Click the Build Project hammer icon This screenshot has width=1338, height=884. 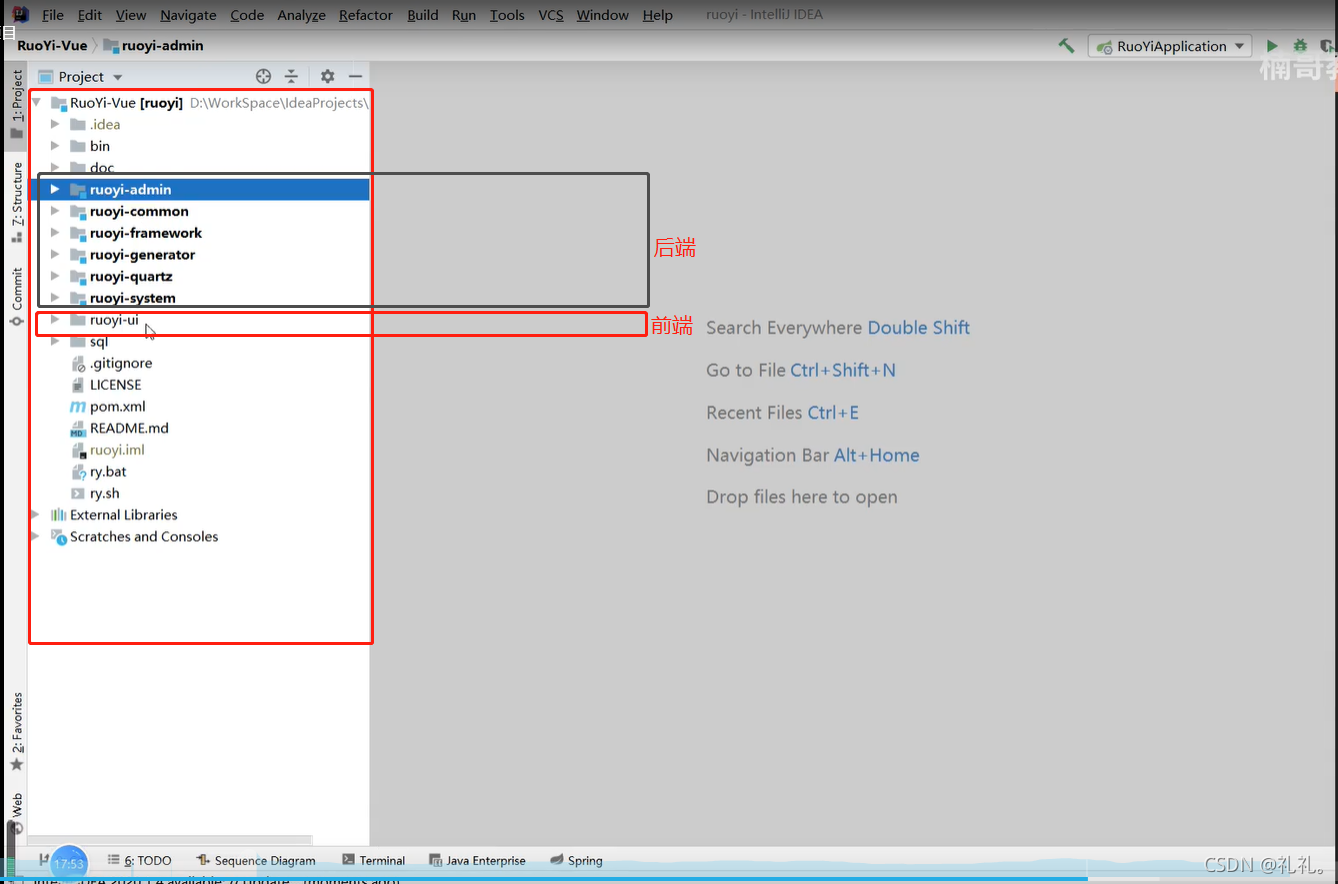point(1067,46)
